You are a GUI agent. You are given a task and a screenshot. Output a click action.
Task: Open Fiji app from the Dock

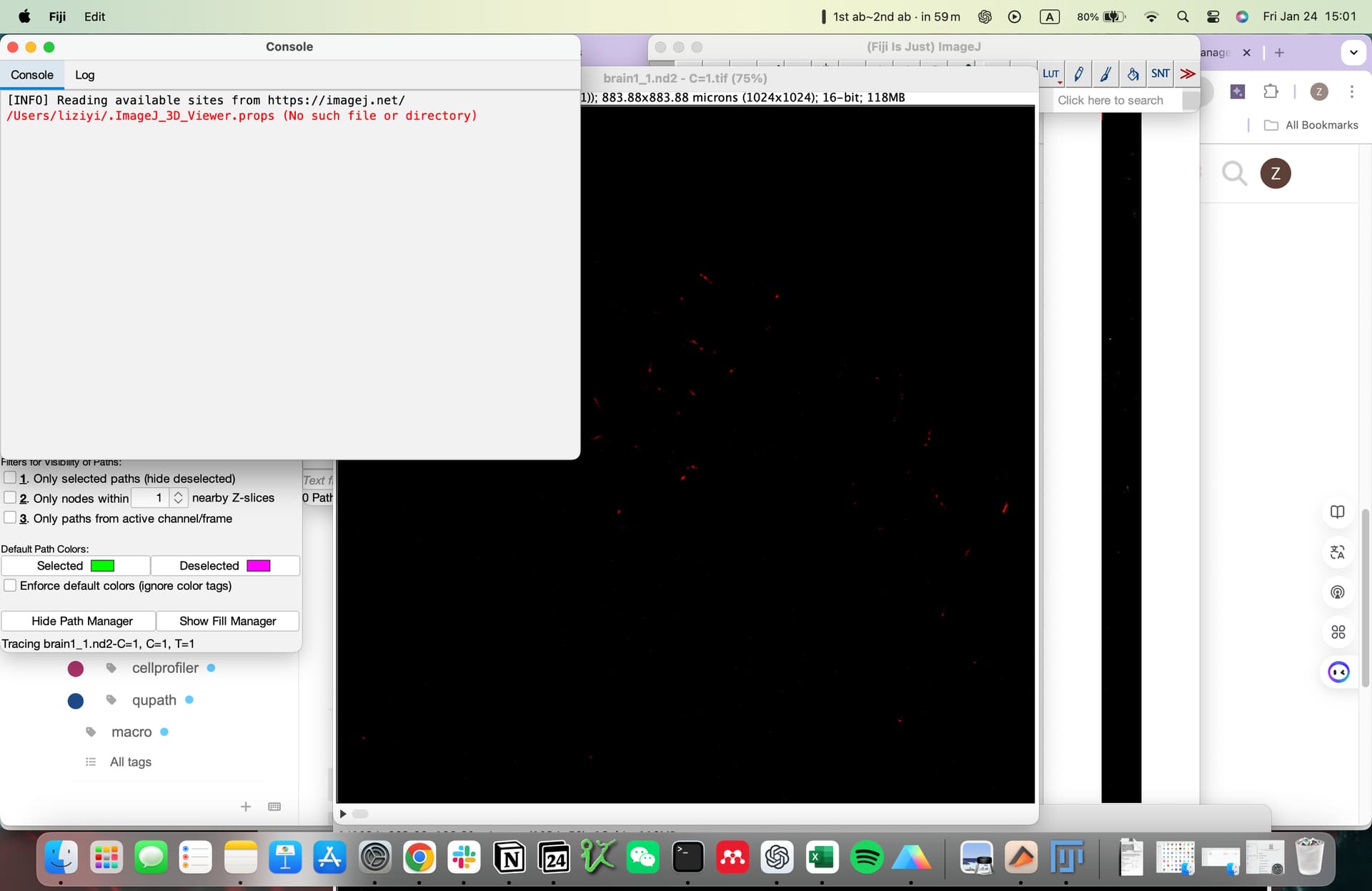click(x=1066, y=857)
